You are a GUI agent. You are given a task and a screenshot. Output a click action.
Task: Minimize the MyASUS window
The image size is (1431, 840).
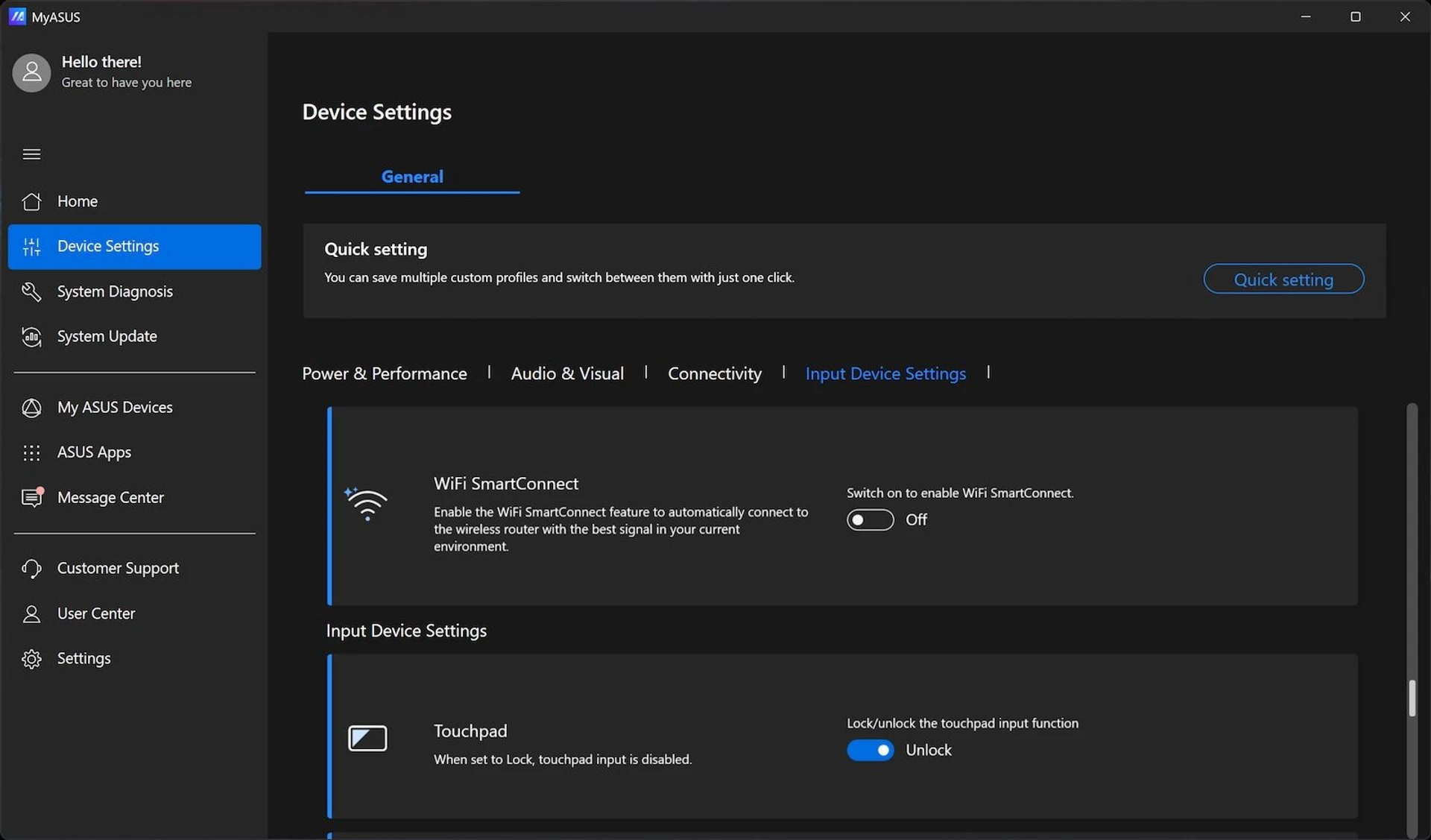[1306, 16]
